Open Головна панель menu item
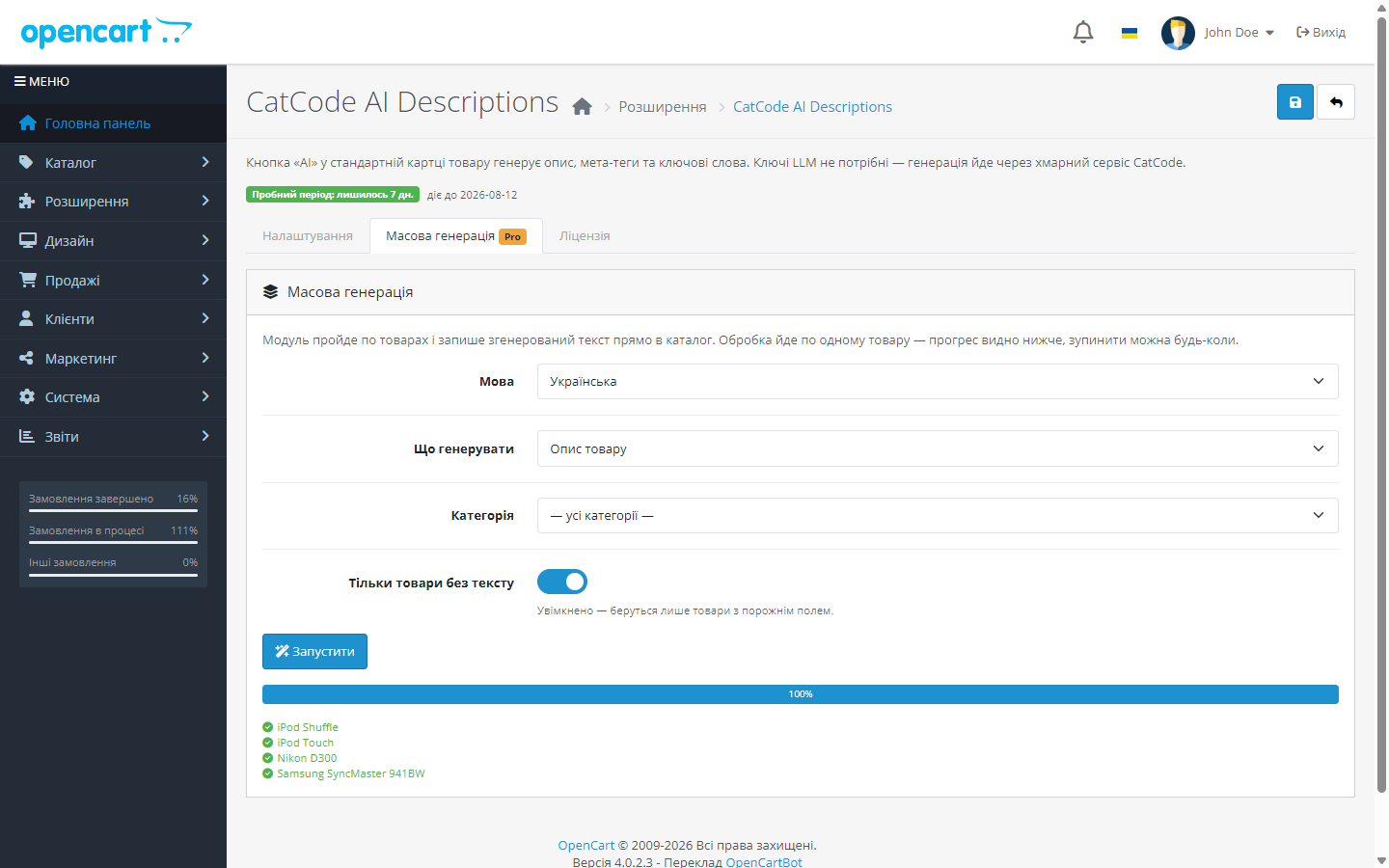This screenshot has width=1389, height=868. coord(113,123)
